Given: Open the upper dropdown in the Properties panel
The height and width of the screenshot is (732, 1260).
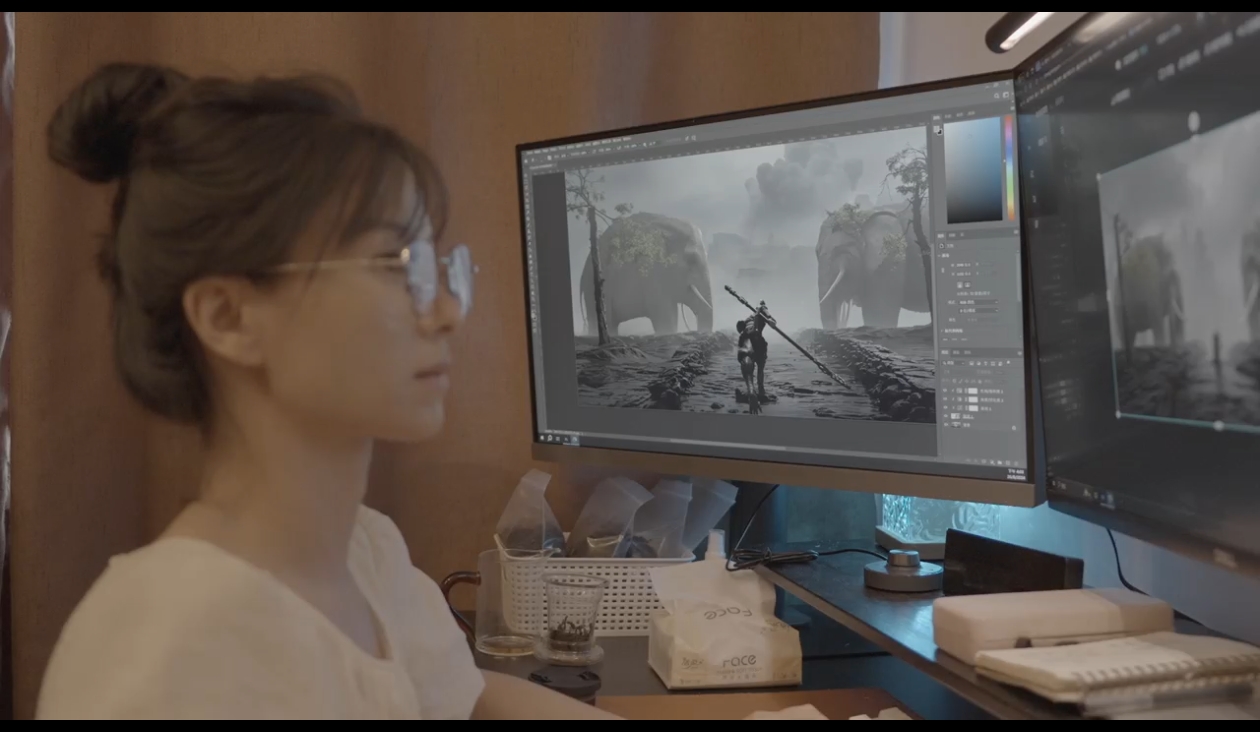Looking at the screenshot, I should pyautogui.click(x=978, y=302).
